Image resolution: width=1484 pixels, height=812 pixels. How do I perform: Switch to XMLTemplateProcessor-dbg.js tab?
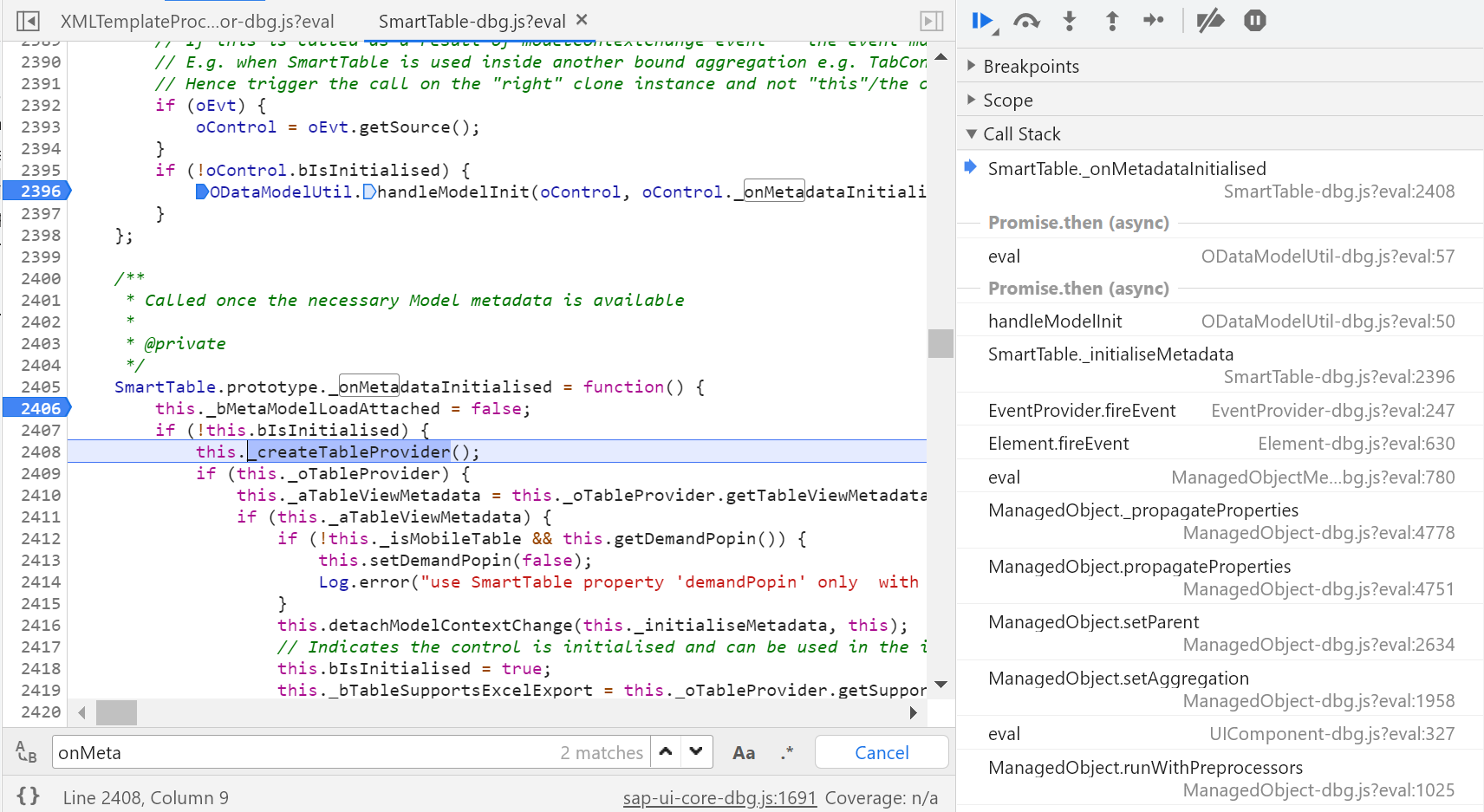197,22
